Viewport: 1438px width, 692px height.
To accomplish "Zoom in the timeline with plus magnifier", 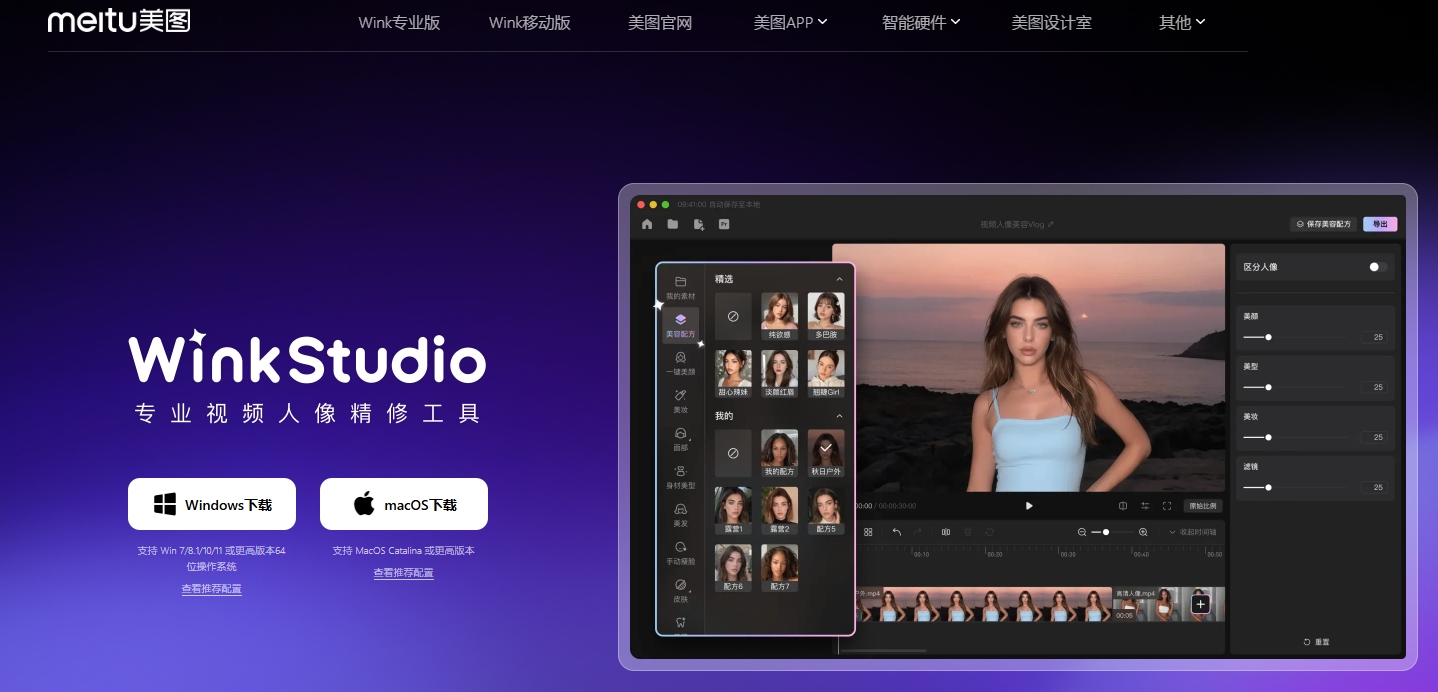I will pos(1143,532).
